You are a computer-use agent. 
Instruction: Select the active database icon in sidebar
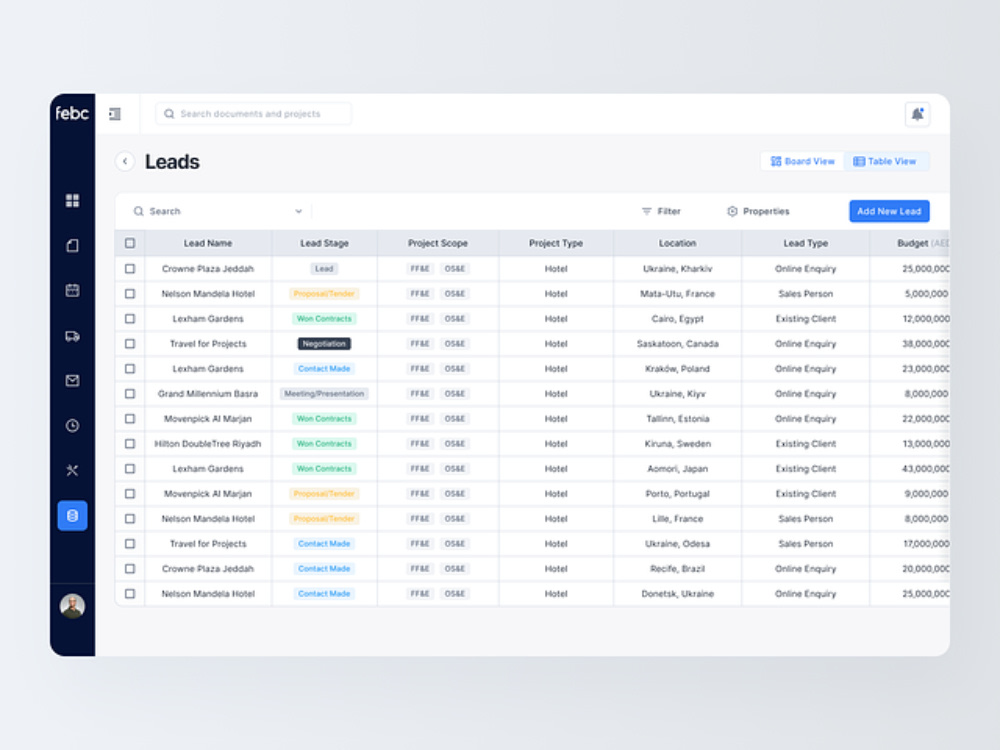(72, 515)
